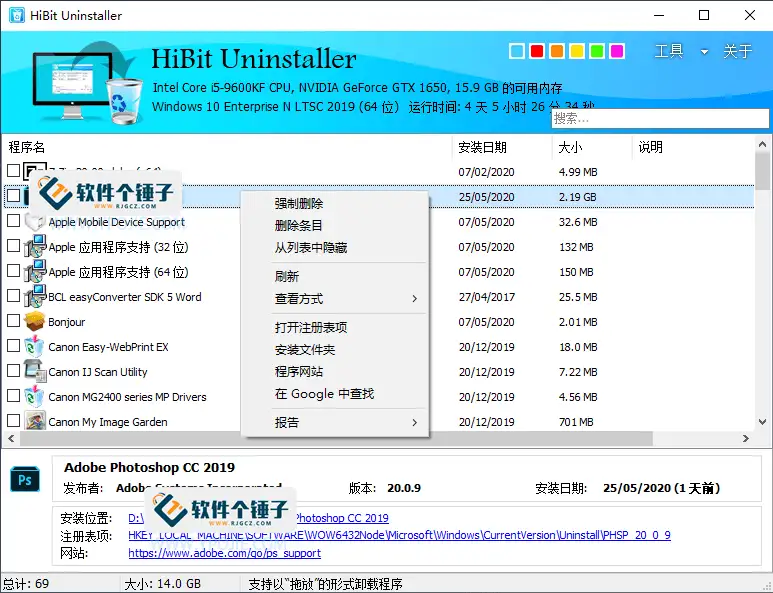Open the HKEY_LOCAL_MACHINE registry key link
The image size is (773, 593).
tap(399, 535)
